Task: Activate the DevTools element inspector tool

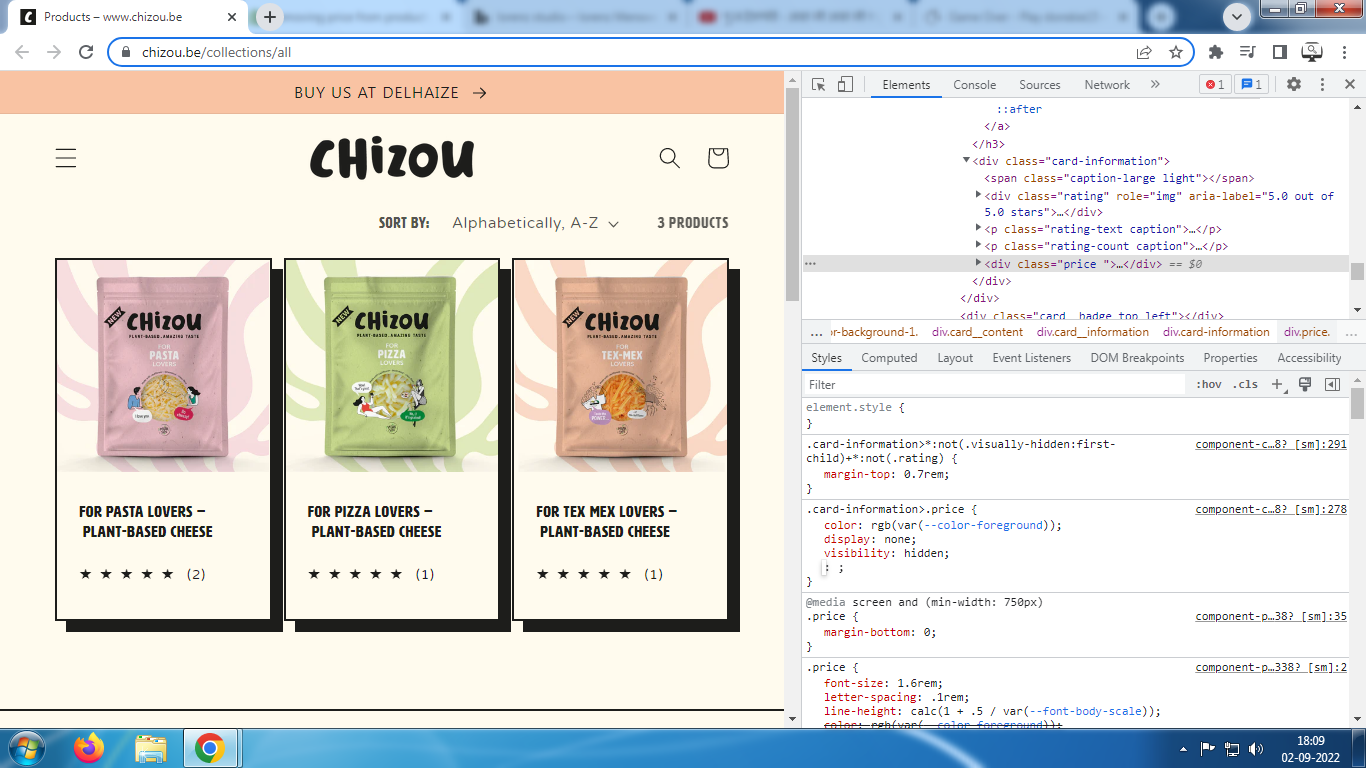Action: pyautogui.click(x=818, y=85)
